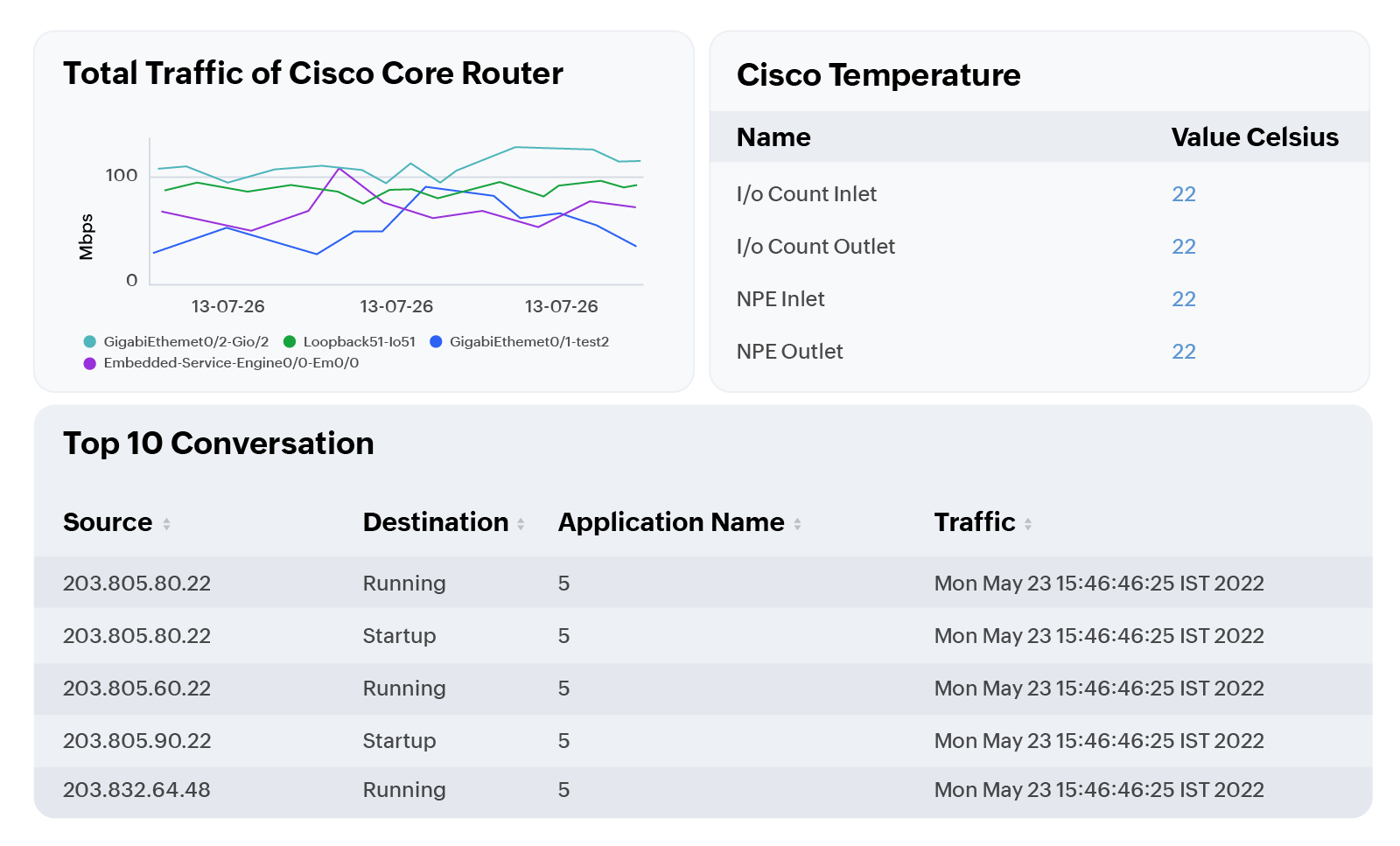Click the Traffic column header
This screenshot has width=1400, height=846.
click(975, 522)
